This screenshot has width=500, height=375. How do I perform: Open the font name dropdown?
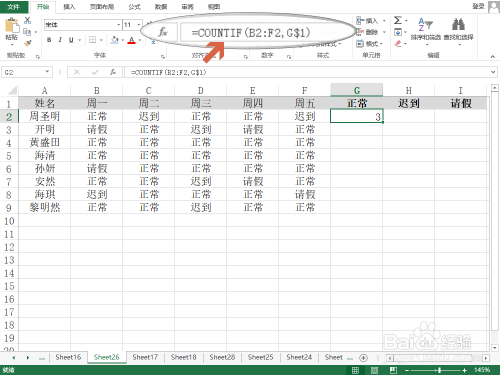click(x=119, y=25)
